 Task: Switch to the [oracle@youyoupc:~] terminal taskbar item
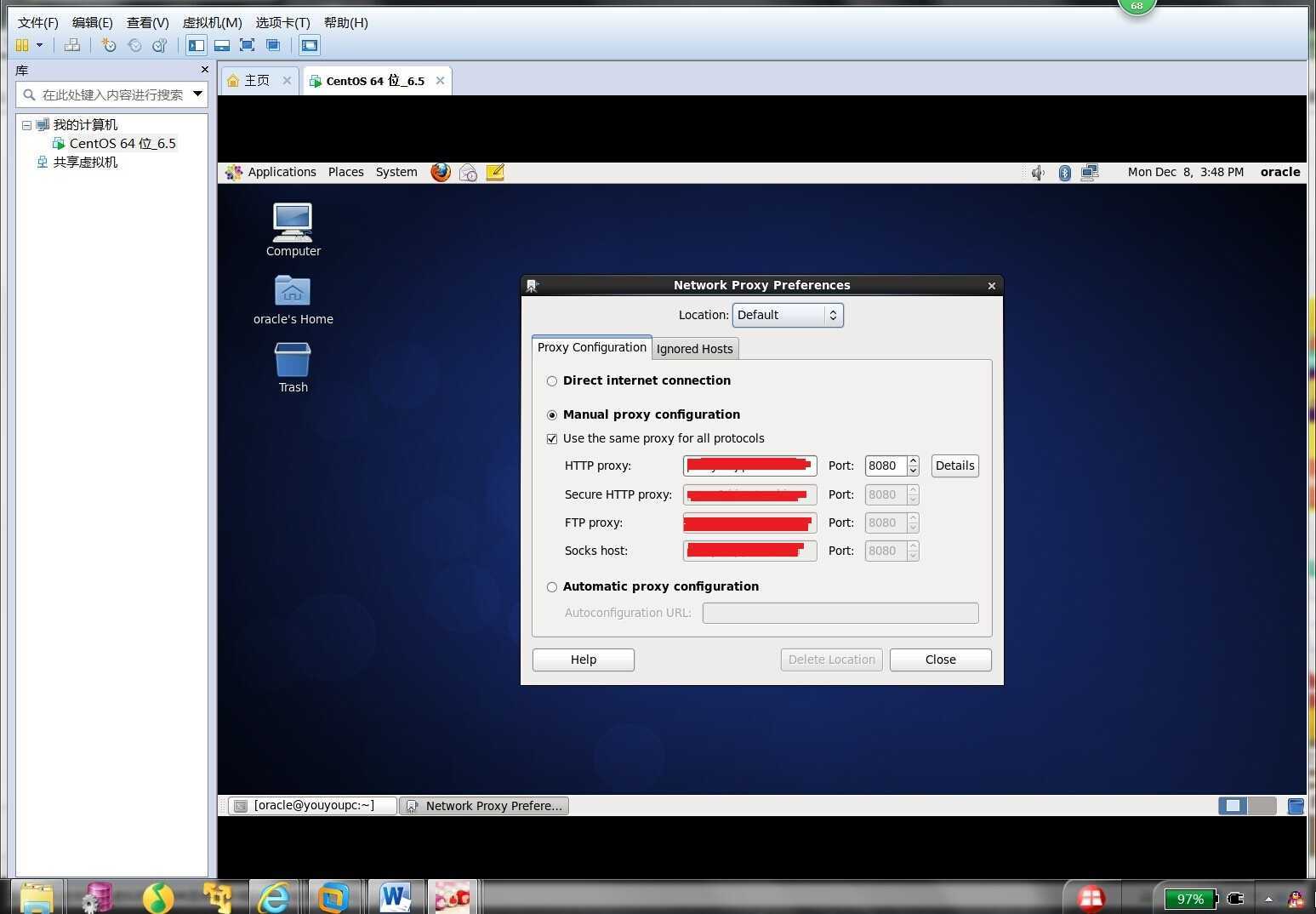click(x=312, y=805)
